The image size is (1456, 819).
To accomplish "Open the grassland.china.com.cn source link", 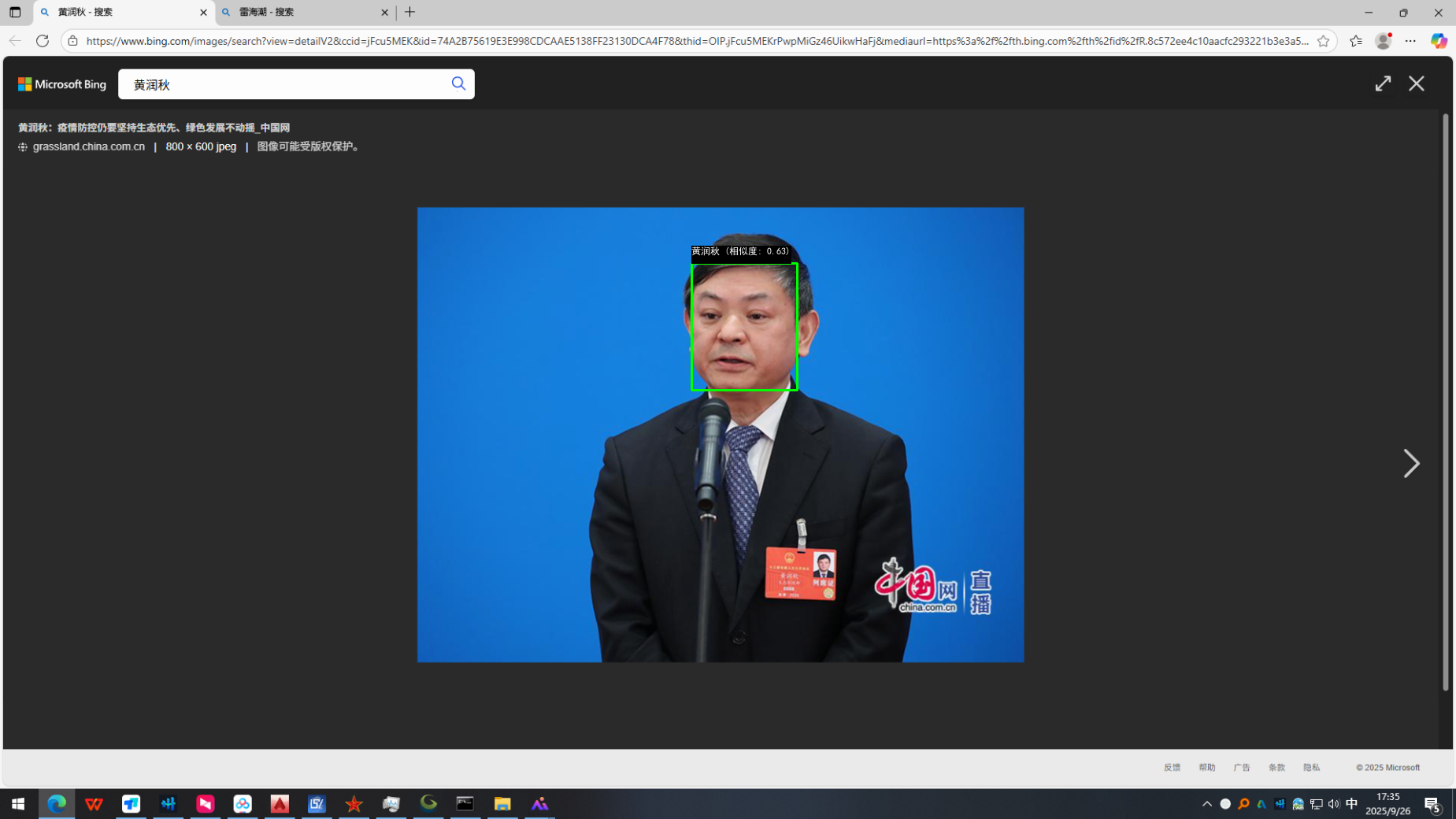I will tap(88, 146).
